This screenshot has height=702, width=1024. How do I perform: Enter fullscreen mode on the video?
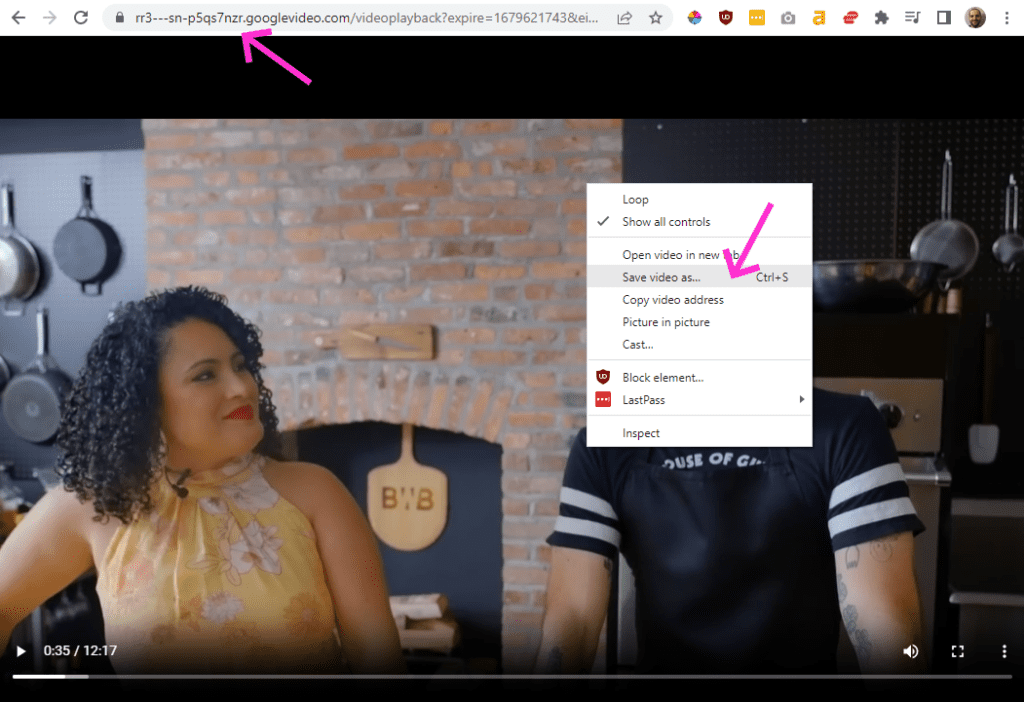[957, 651]
